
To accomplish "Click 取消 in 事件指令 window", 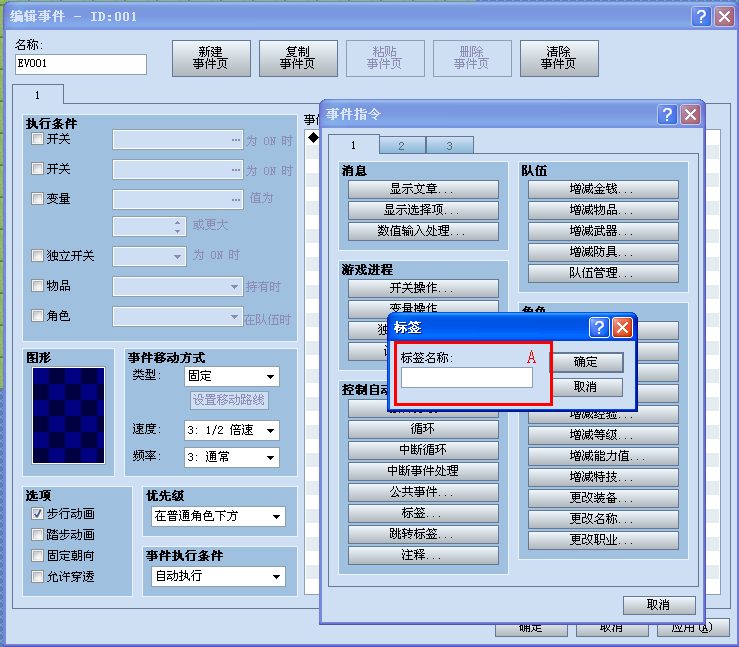I will pyautogui.click(x=659, y=605).
